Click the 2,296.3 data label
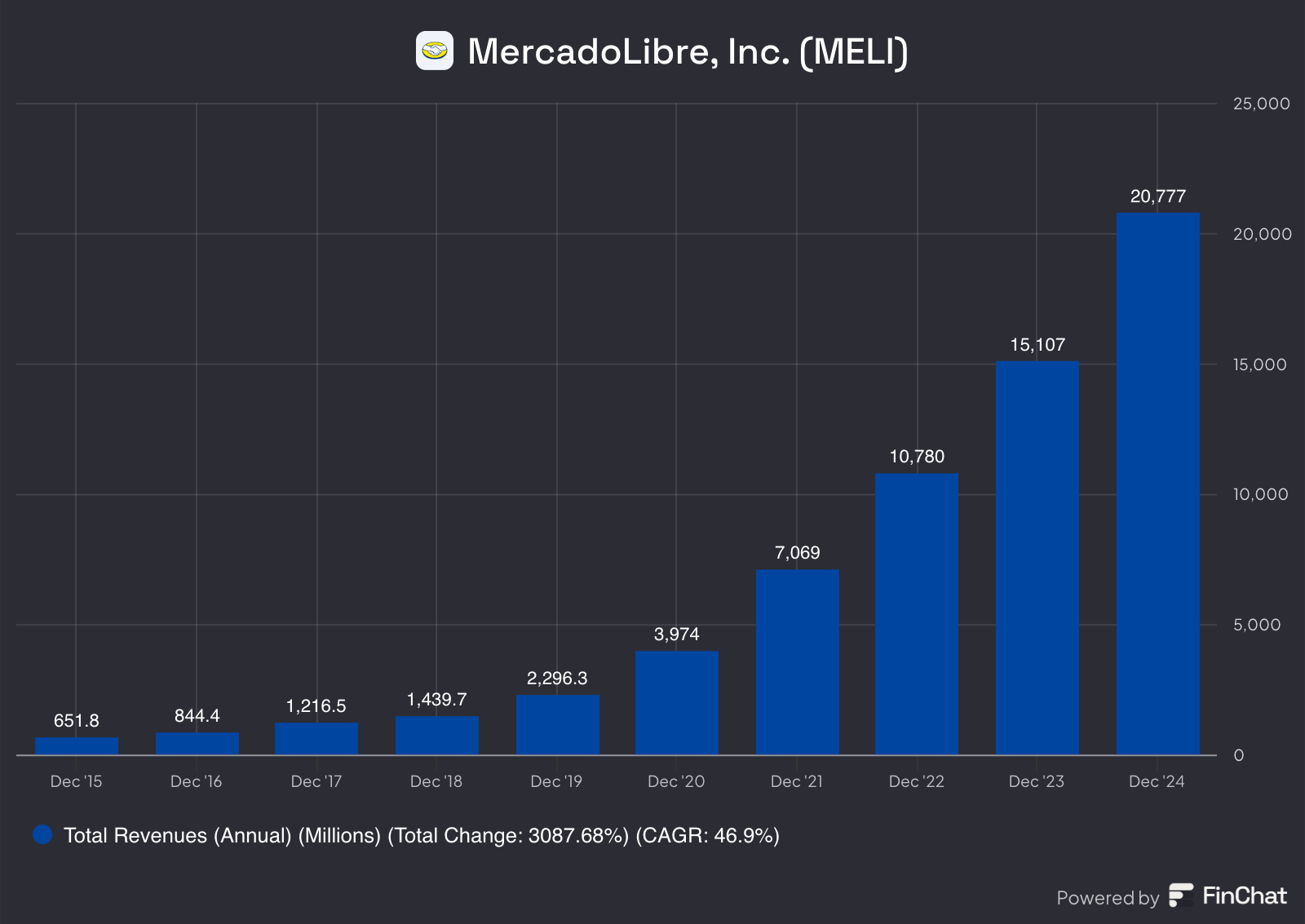The image size is (1305, 924). pos(558,678)
